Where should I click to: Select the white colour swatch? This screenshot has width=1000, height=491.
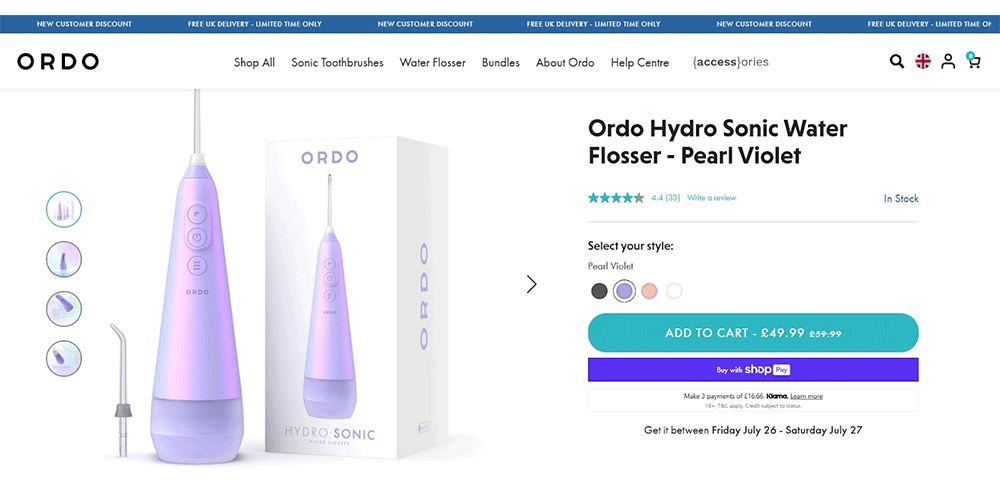[x=674, y=291]
